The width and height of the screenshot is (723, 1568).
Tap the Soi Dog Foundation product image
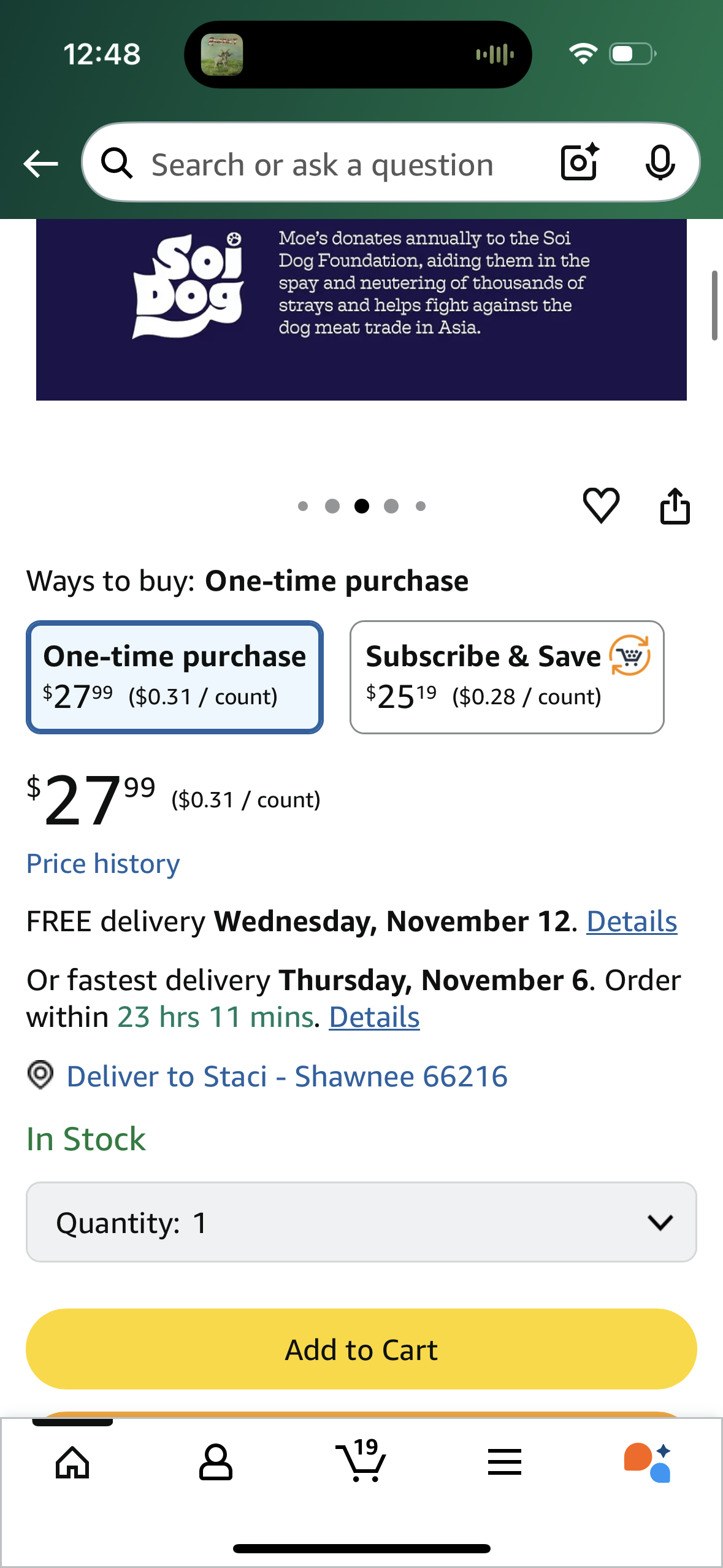point(361,310)
